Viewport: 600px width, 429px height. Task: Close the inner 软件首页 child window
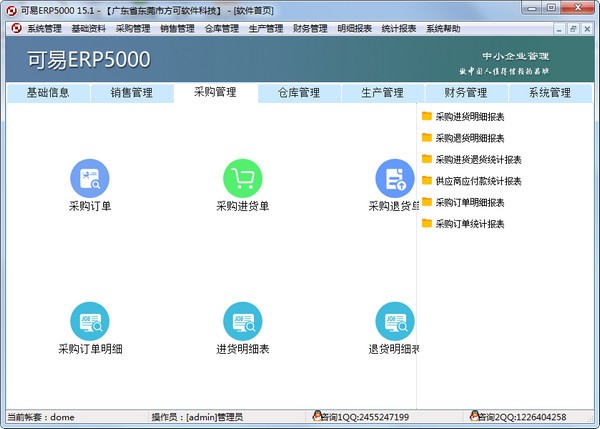(x=587, y=29)
